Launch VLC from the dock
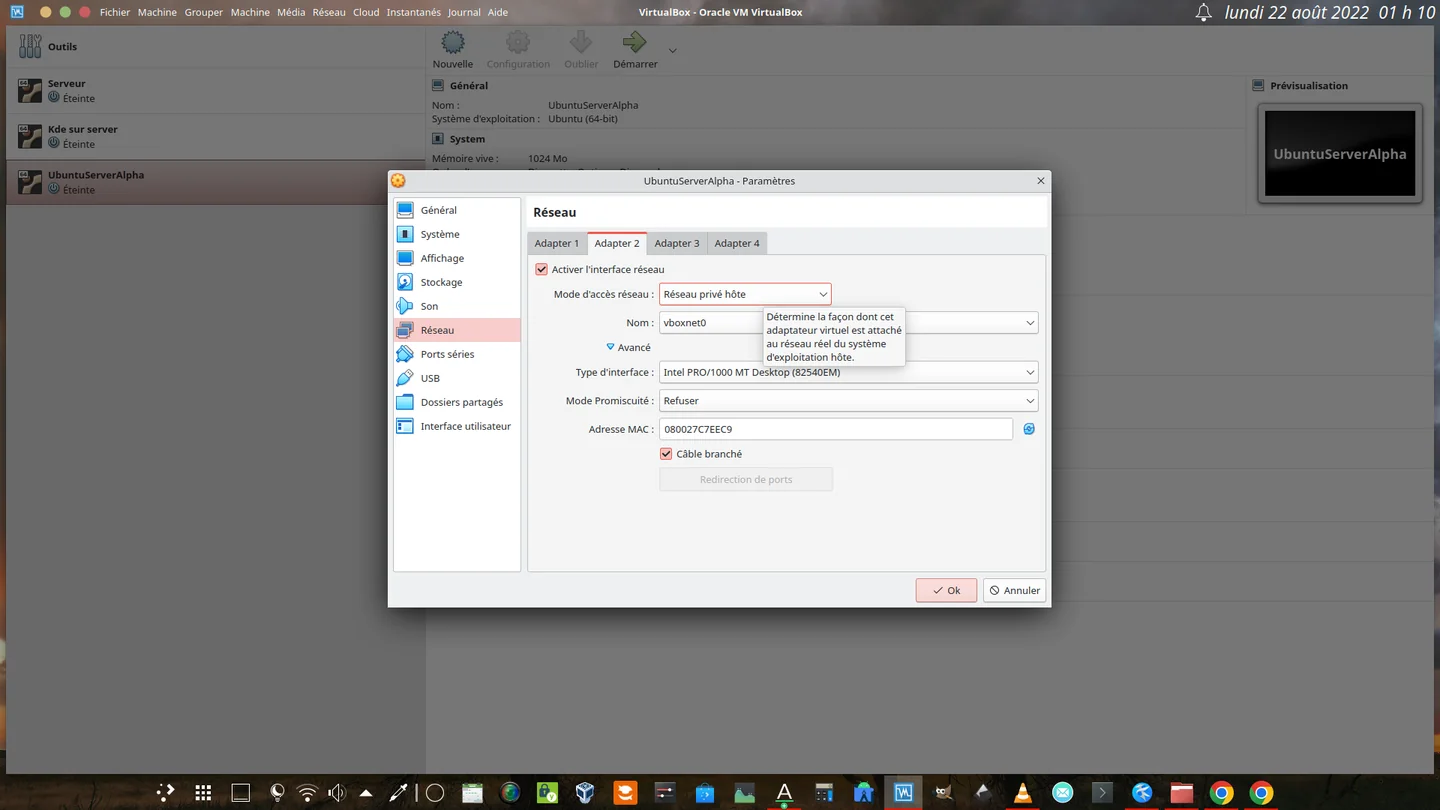Image resolution: width=1440 pixels, height=810 pixels. pyautogui.click(x=1022, y=793)
